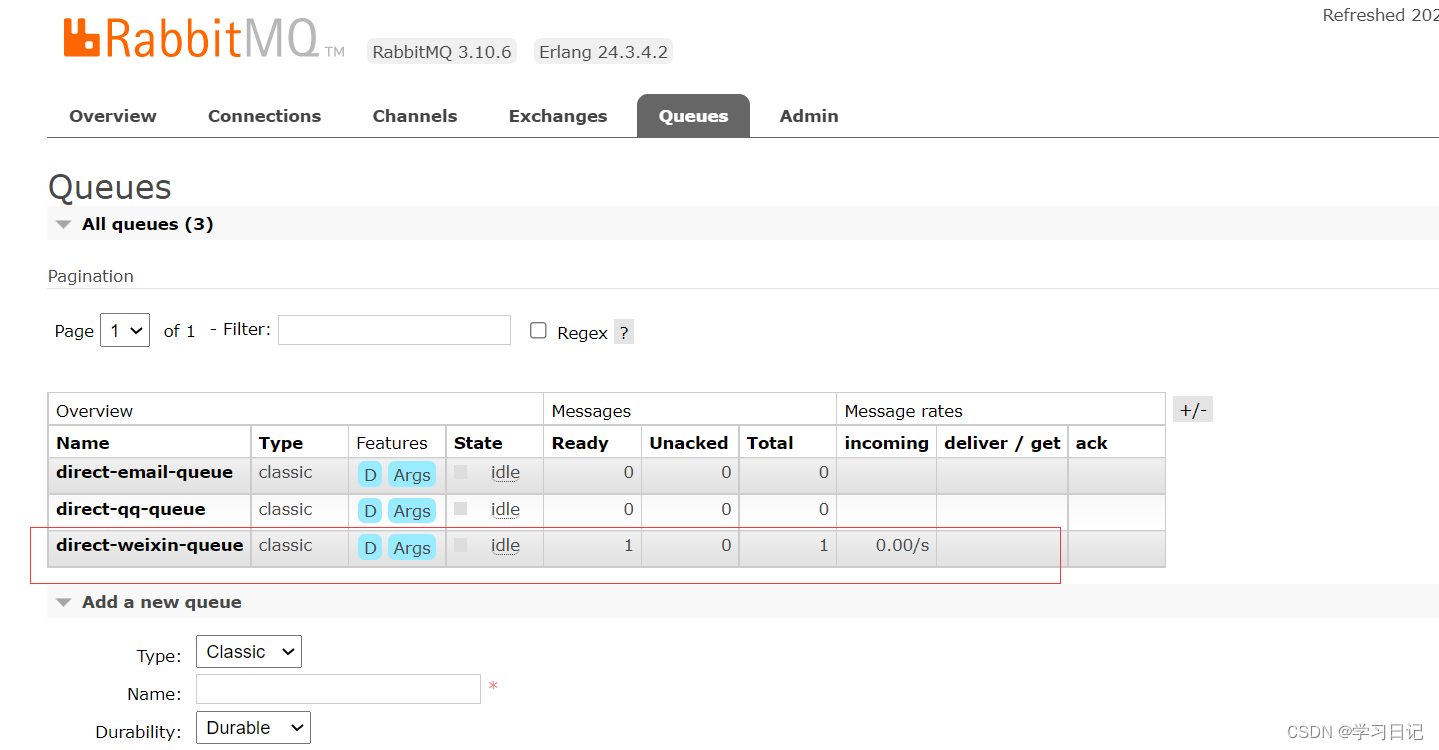Sort queues by Type column

coord(281,443)
